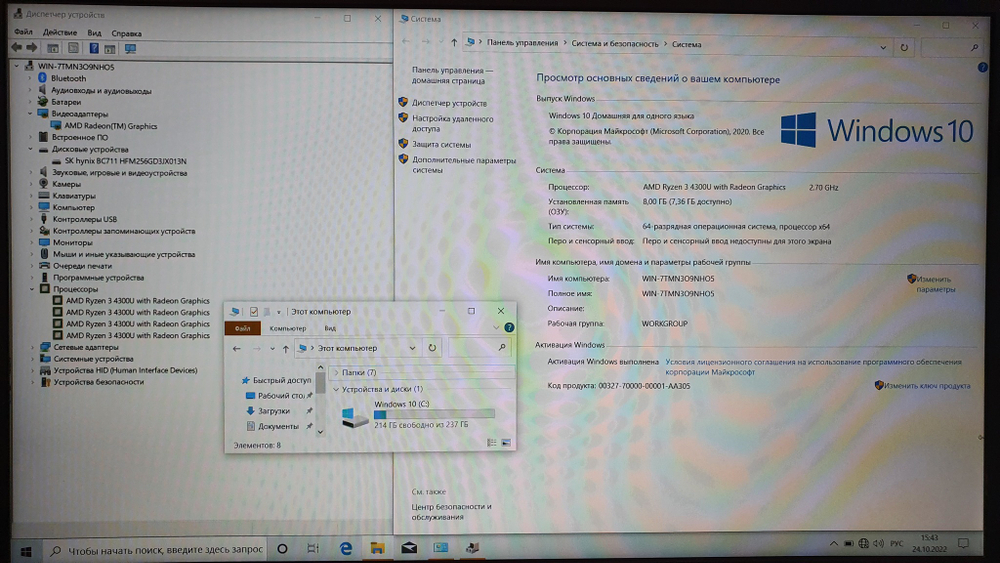
Task: Open File Explorer from the taskbar
Action: coord(377,548)
